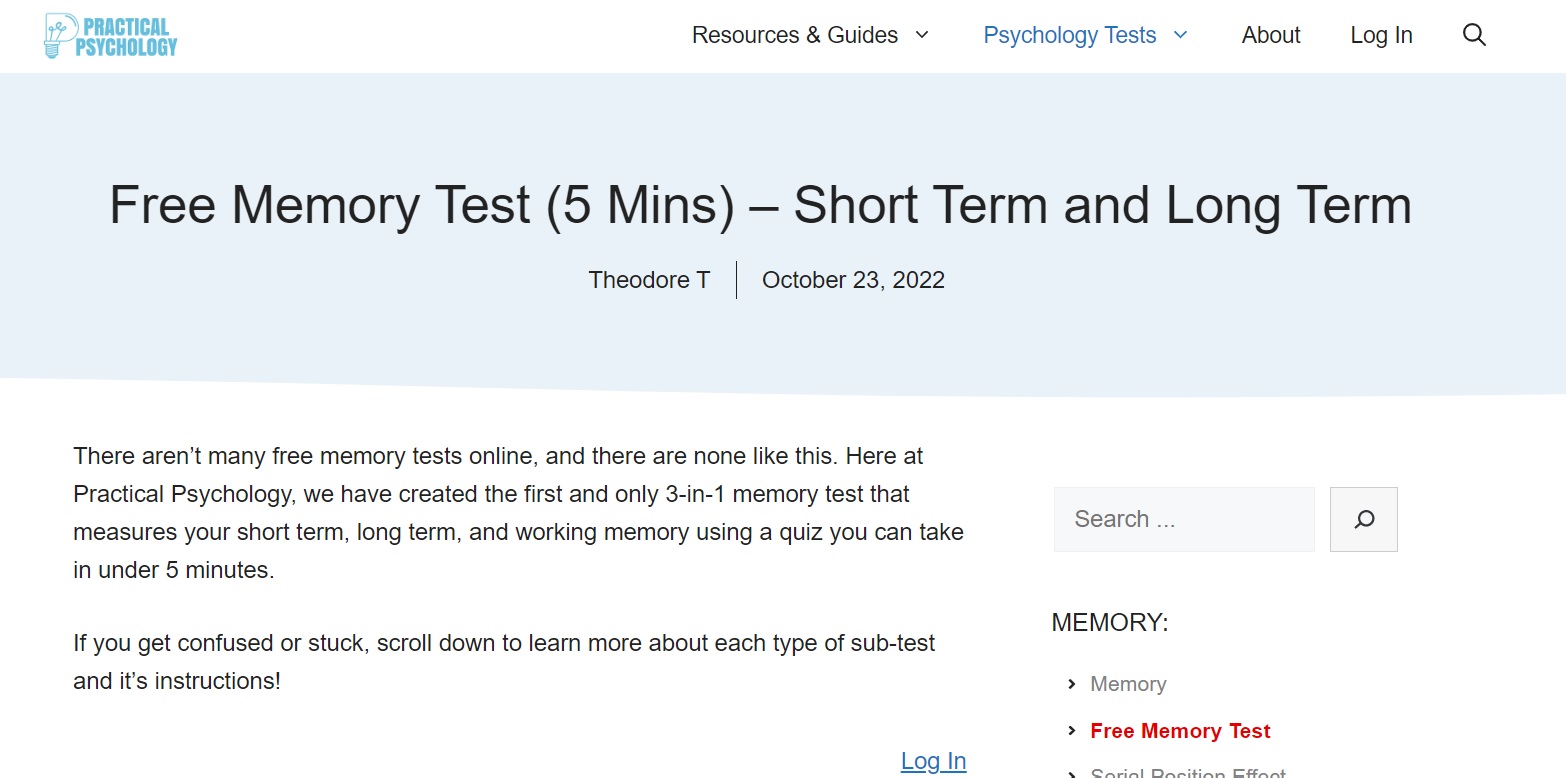Open the Free Memory Test sidebar link

pyautogui.click(x=1180, y=731)
